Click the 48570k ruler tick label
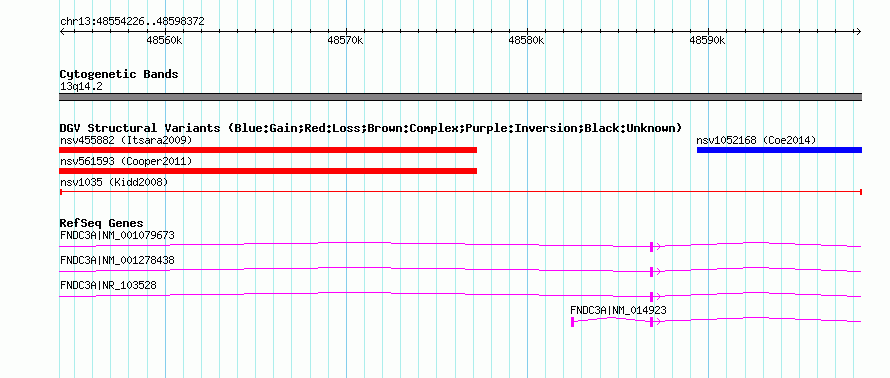Image resolution: width=890 pixels, height=378 pixels. (345, 41)
